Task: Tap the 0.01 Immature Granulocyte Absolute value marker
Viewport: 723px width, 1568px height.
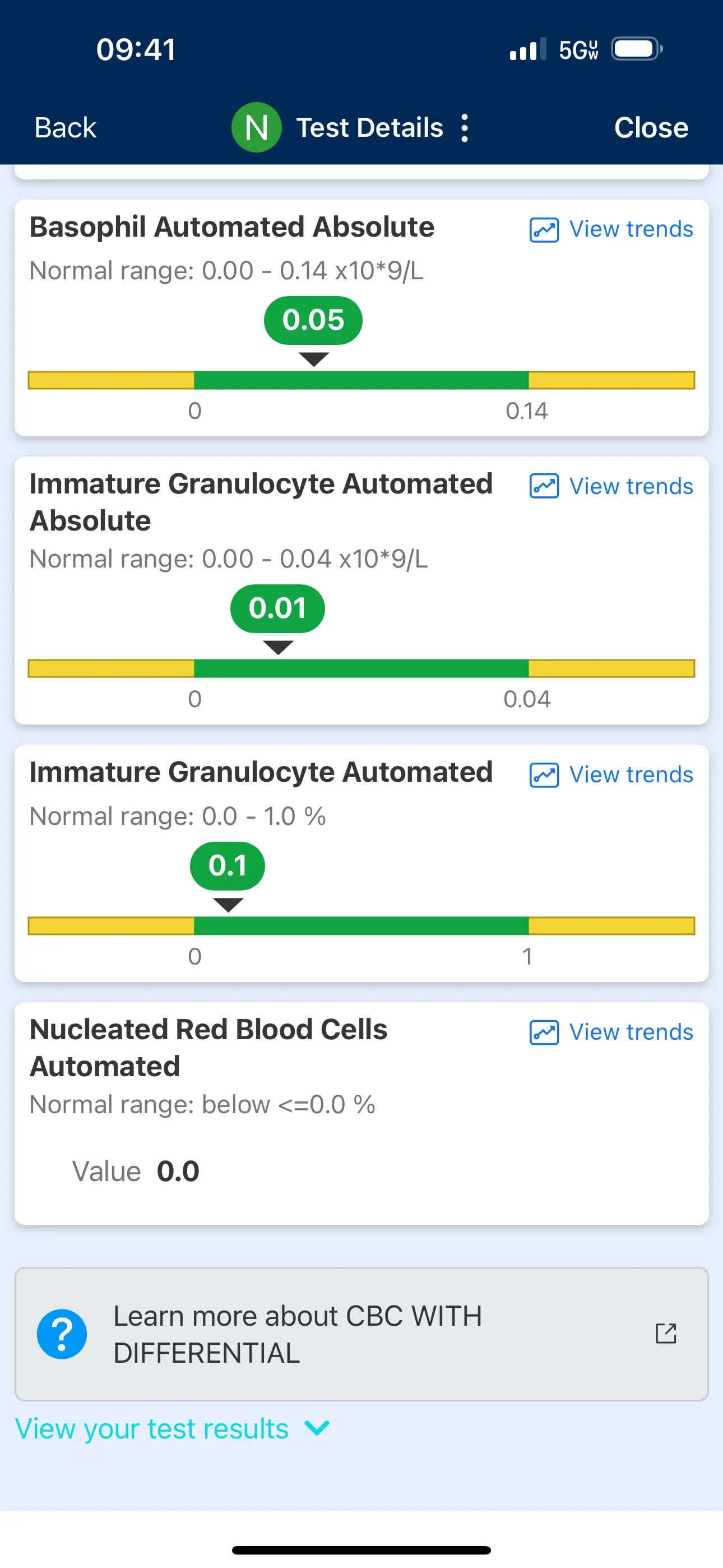Action: [277, 608]
